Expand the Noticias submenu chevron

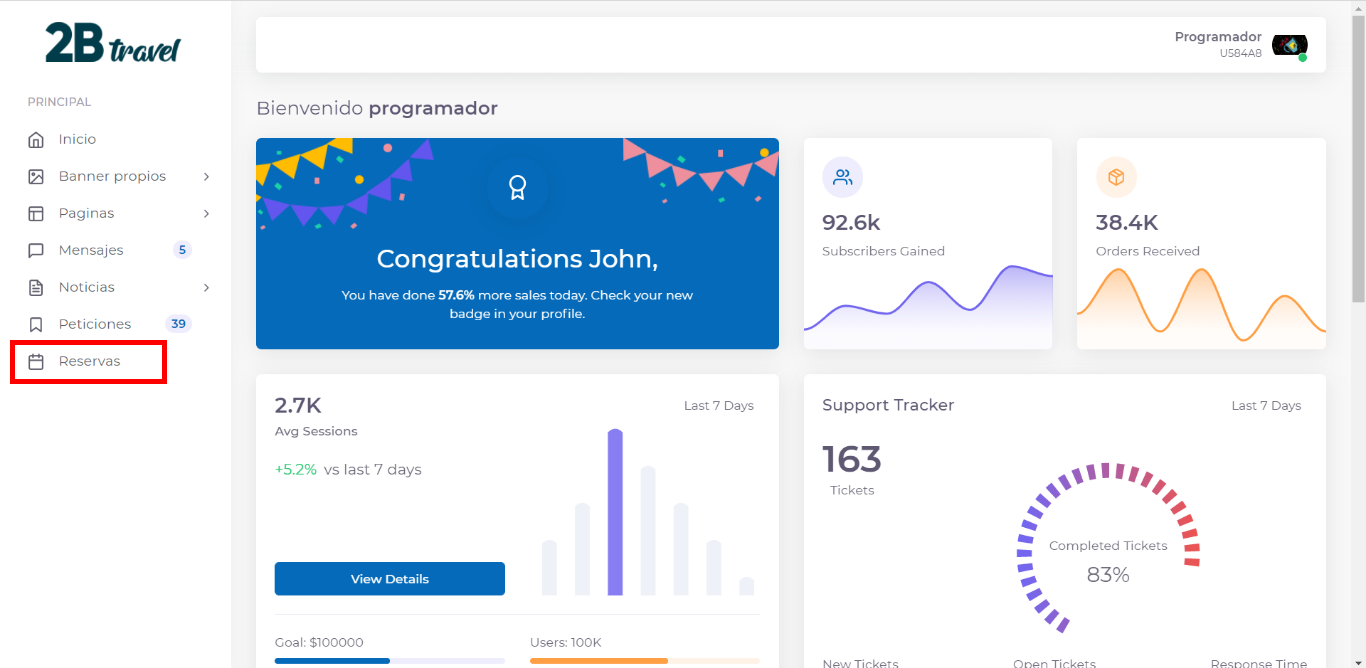[206, 287]
